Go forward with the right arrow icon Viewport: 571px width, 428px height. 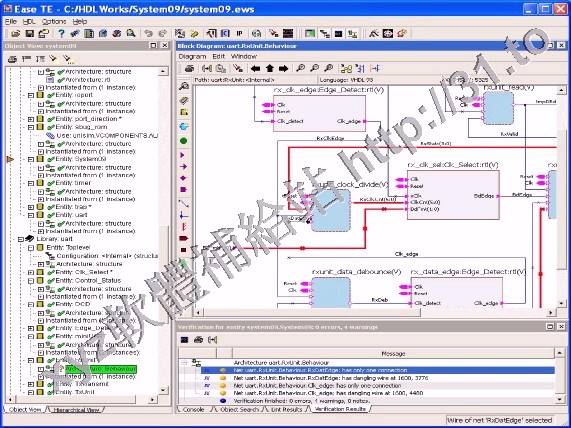(x=283, y=68)
